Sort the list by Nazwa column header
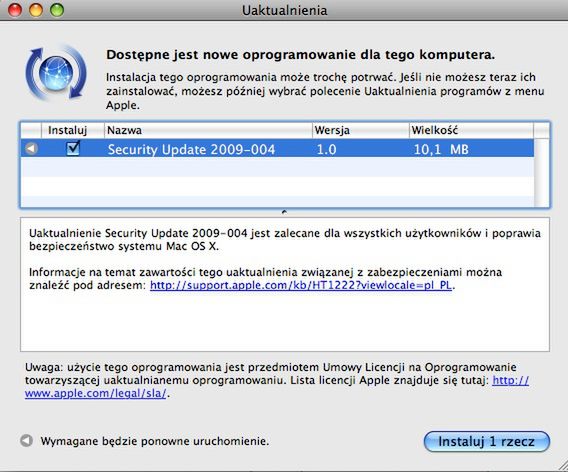Image resolution: width=568 pixels, height=472 pixels. (208, 130)
